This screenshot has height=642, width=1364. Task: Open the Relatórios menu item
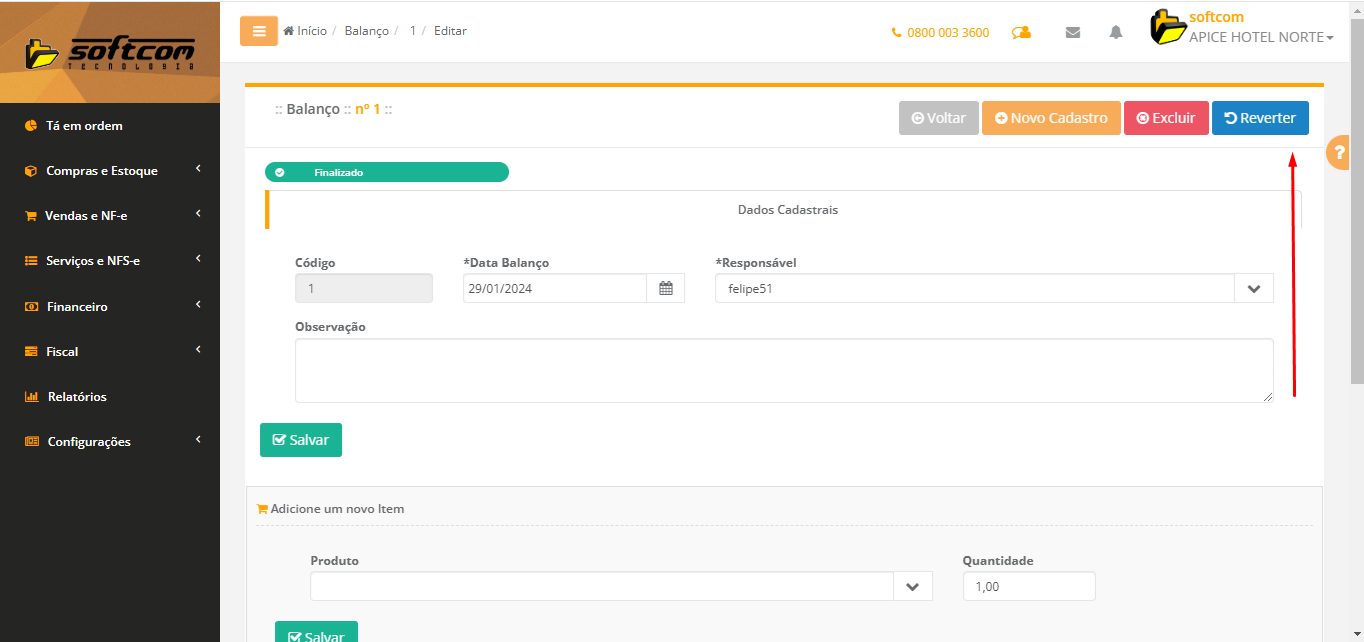(x=77, y=397)
